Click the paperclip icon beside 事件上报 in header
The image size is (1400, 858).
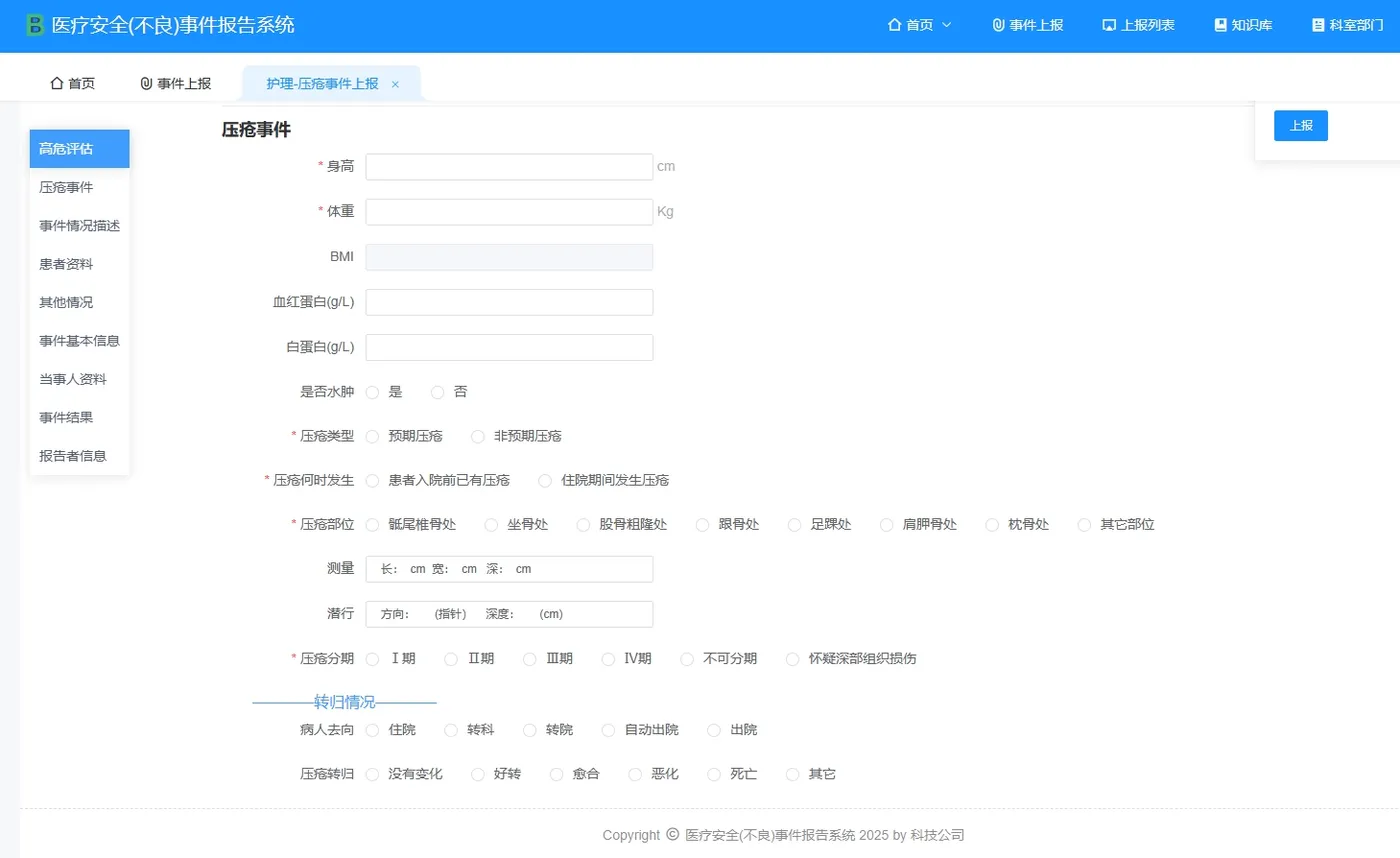coord(998,25)
